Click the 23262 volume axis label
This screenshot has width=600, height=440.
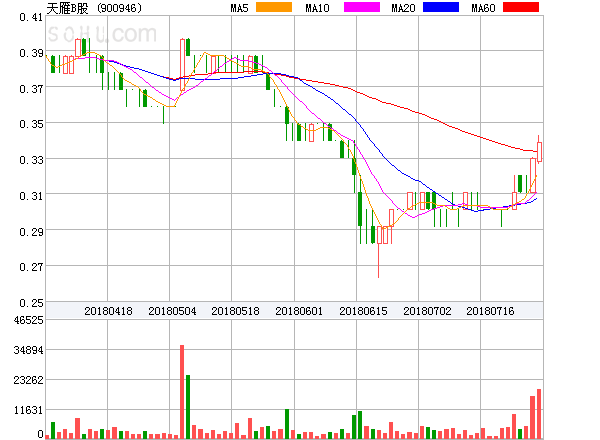(x=29, y=380)
